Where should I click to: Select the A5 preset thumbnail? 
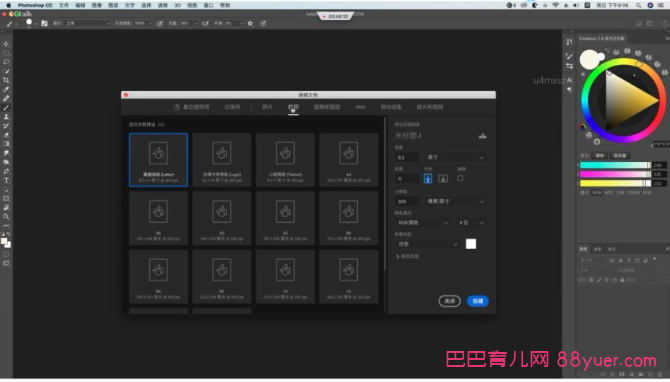[222, 218]
